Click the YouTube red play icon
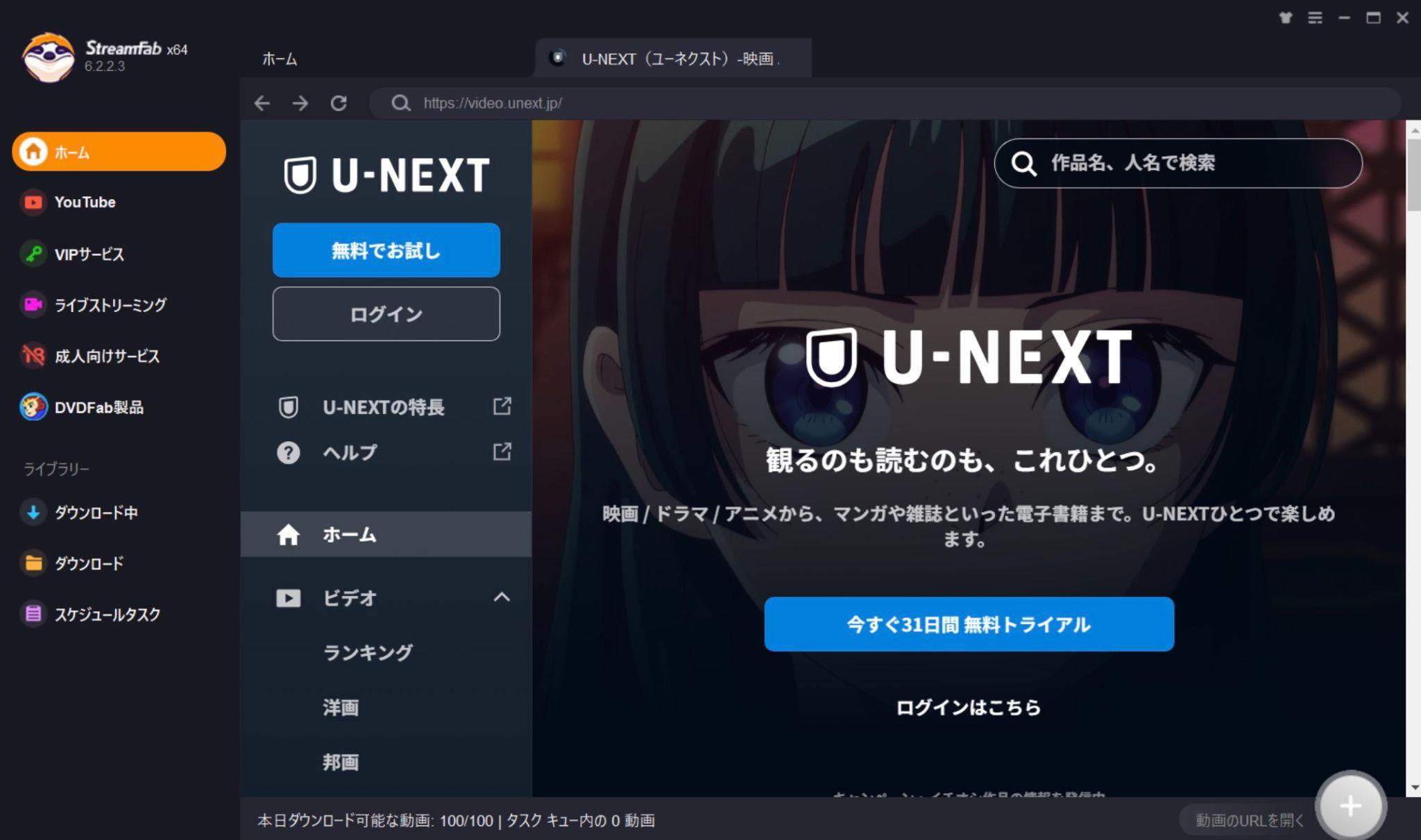Screen dimensions: 1421x840 click(x=33, y=203)
